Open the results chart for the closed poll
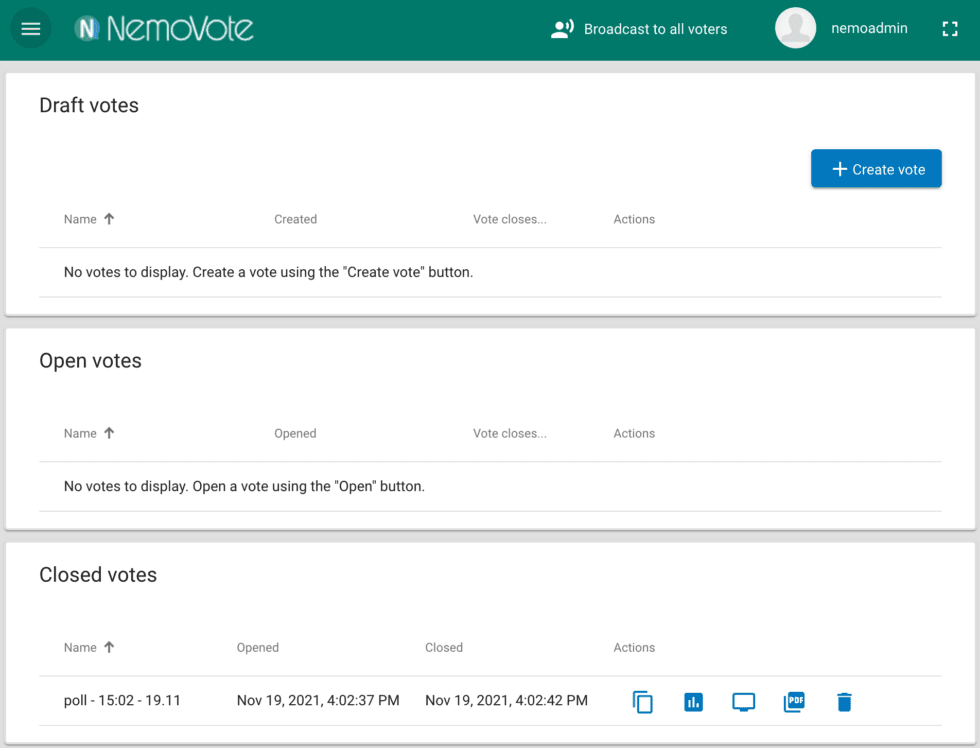The width and height of the screenshot is (980, 748). (693, 702)
